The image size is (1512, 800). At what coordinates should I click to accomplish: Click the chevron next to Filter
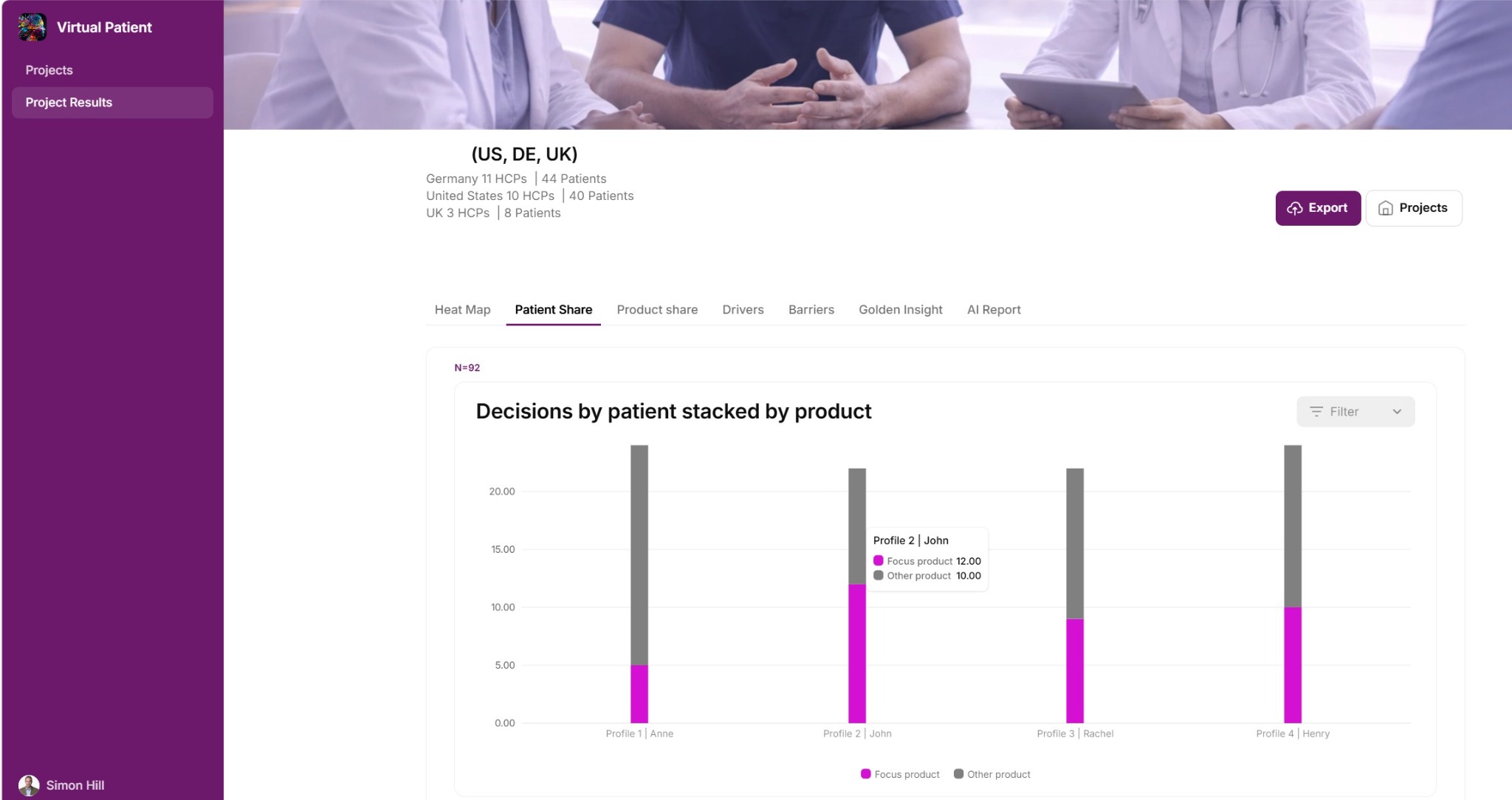(x=1395, y=411)
